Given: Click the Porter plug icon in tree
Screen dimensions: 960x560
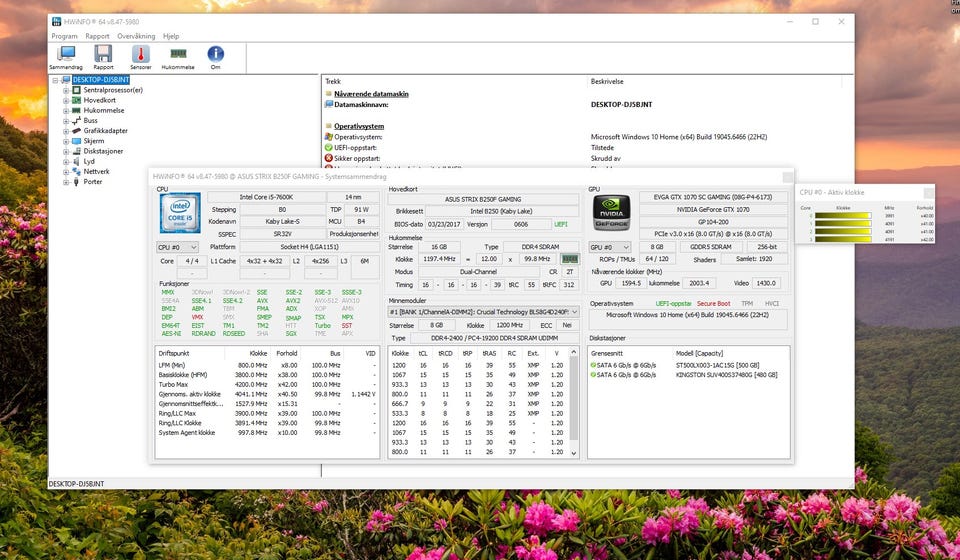Looking at the screenshot, I should (76, 182).
